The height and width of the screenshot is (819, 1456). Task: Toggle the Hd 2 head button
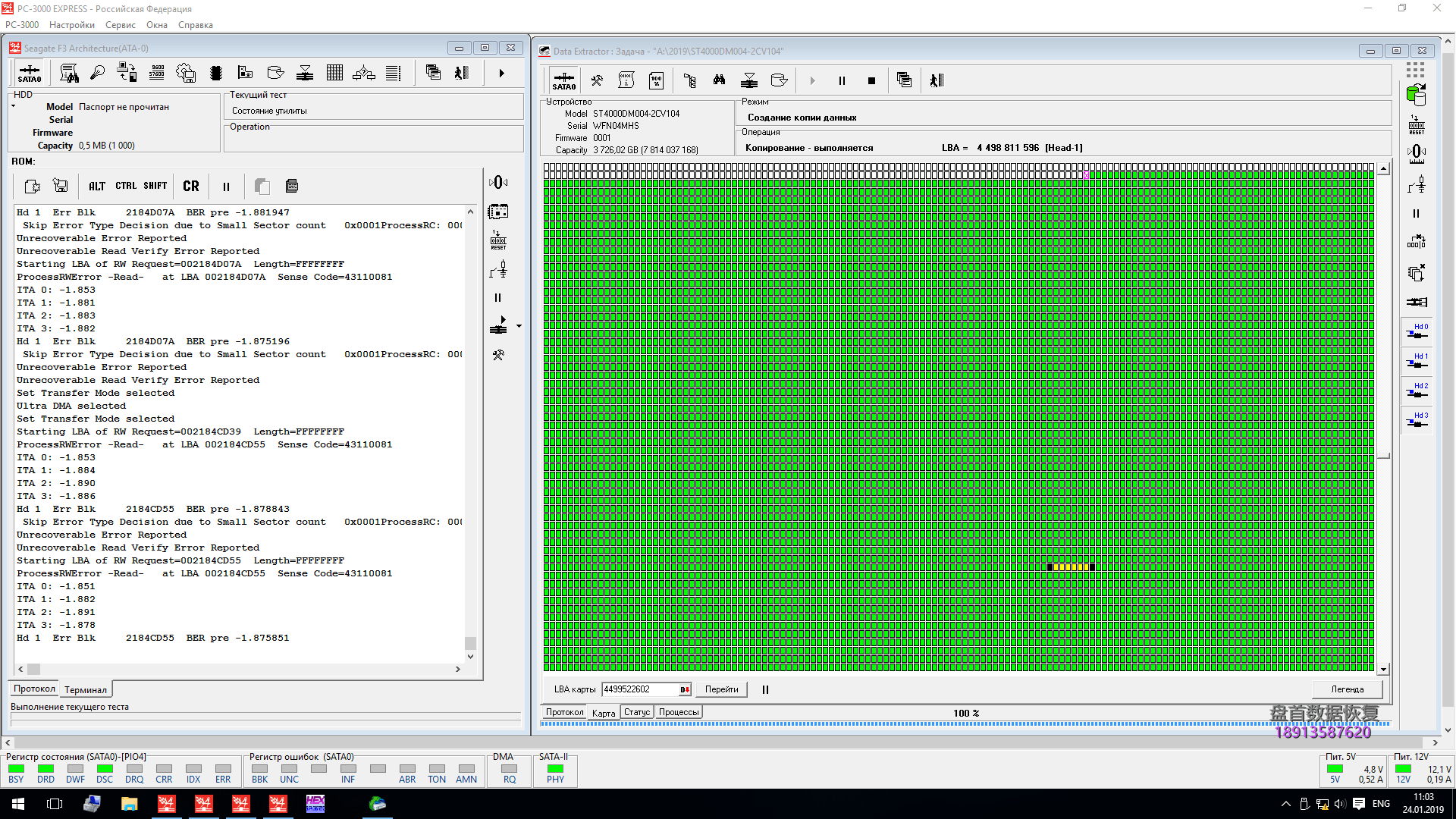coord(1416,391)
